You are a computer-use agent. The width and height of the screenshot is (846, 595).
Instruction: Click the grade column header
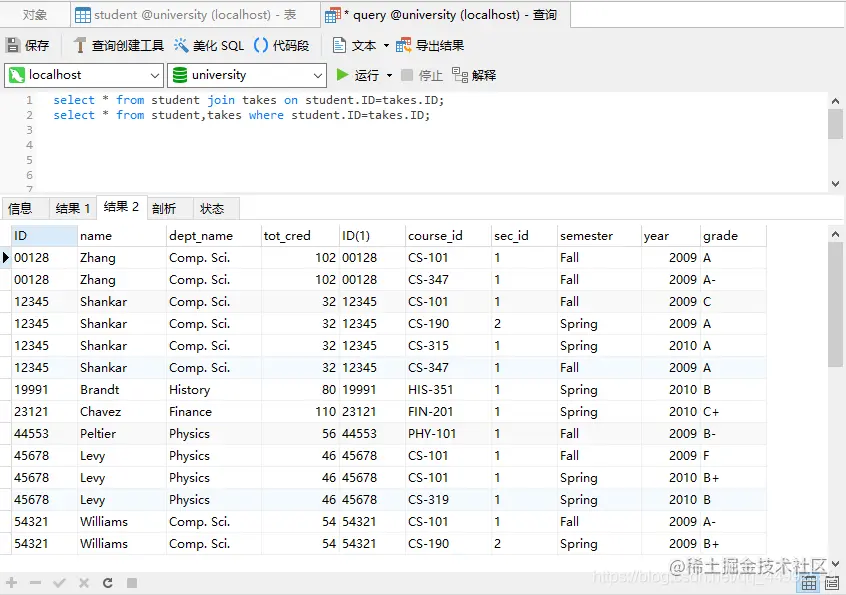pyautogui.click(x=733, y=236)
